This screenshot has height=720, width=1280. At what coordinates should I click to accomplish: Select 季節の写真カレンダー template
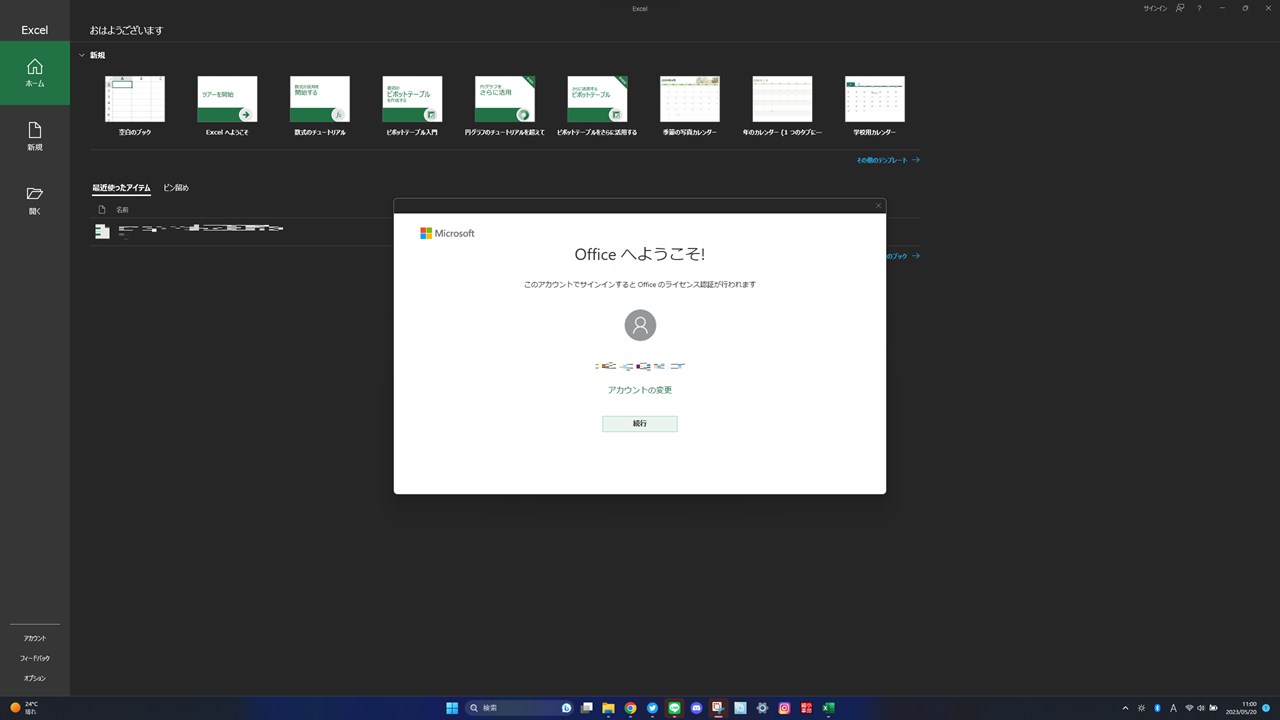pos(690,106)
